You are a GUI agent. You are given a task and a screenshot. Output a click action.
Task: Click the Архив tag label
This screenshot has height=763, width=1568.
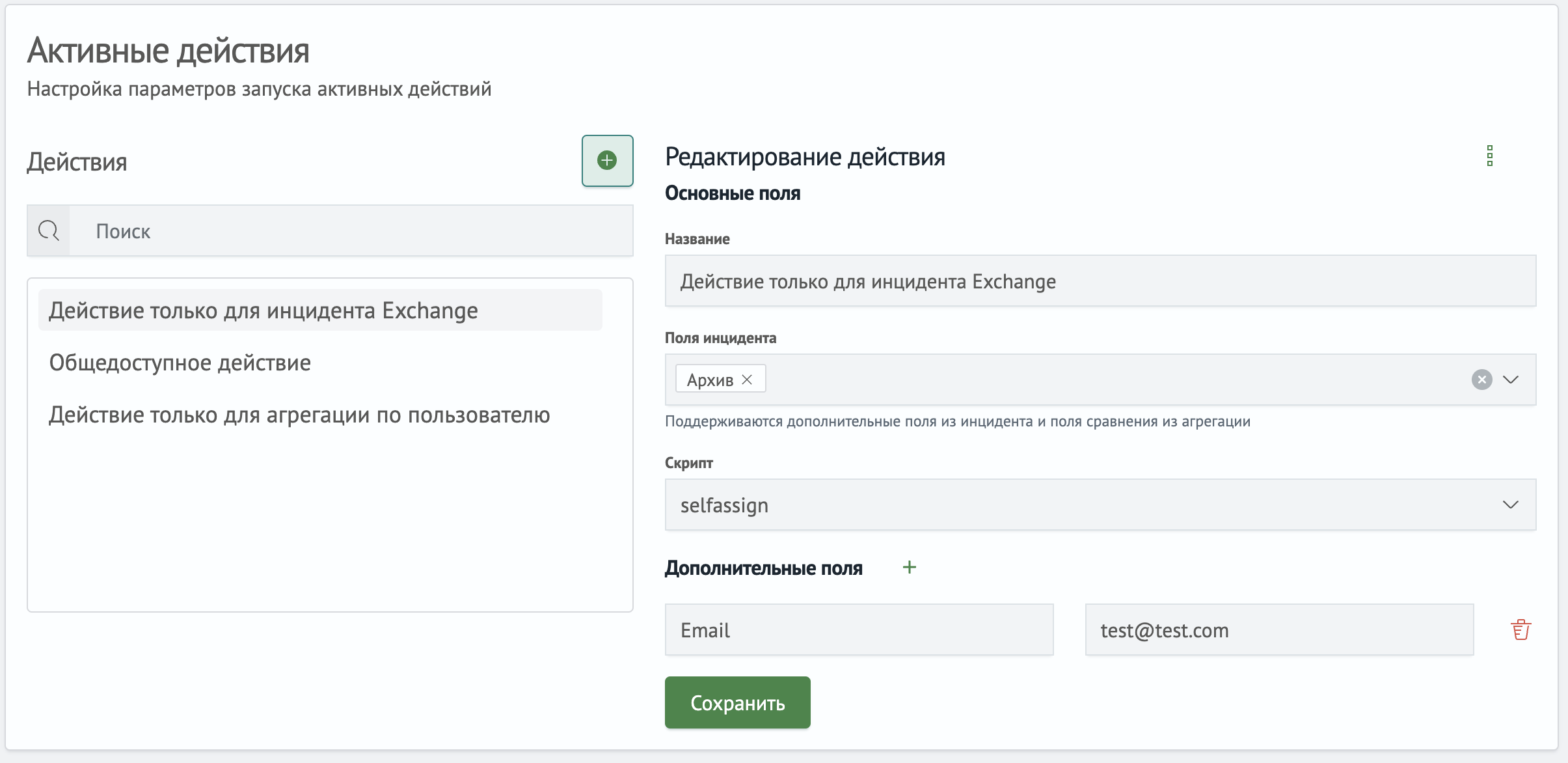(x=710, y=380)
